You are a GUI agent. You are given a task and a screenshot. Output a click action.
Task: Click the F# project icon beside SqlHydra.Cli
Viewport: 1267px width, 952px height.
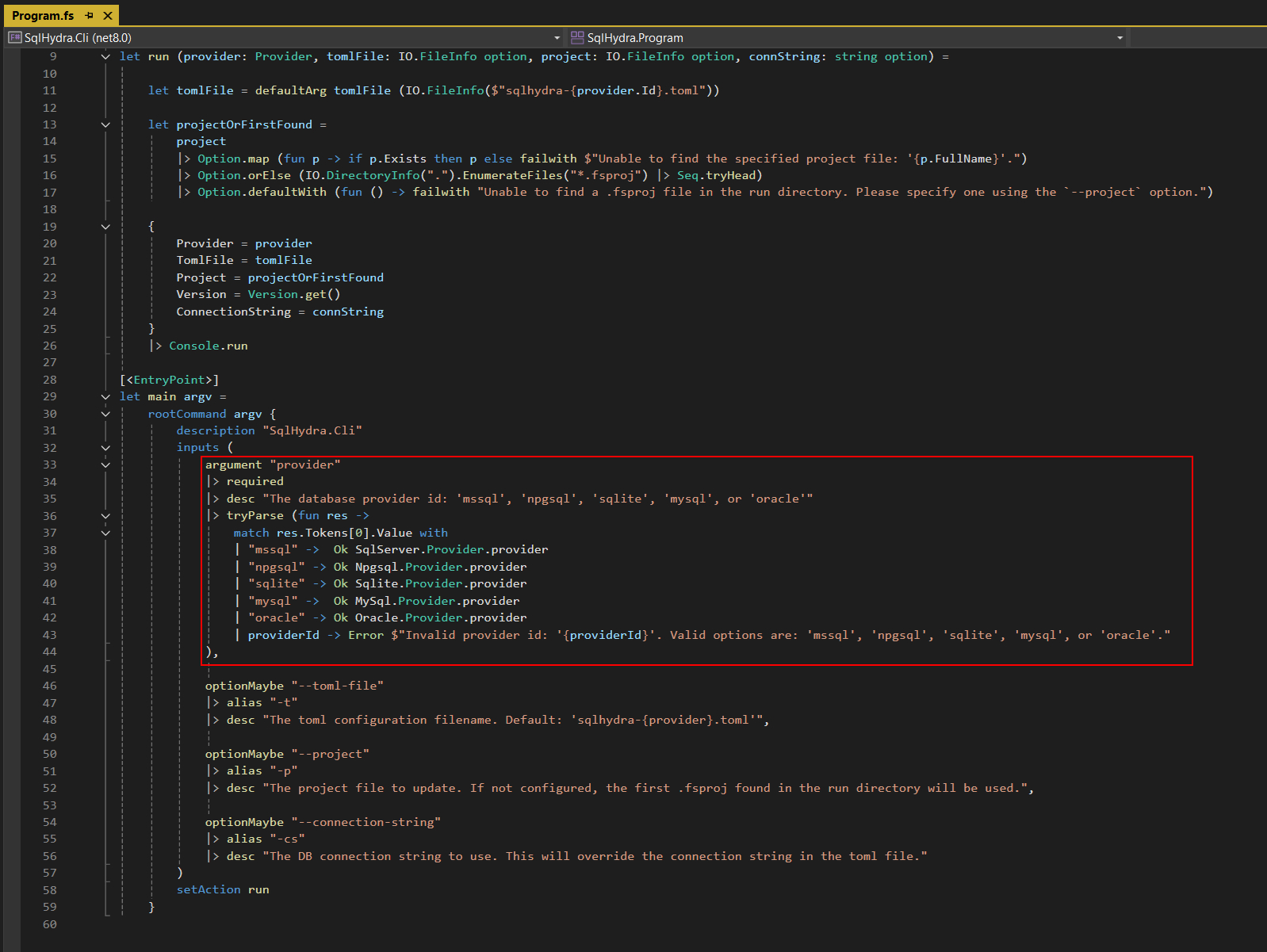point(14,37)
